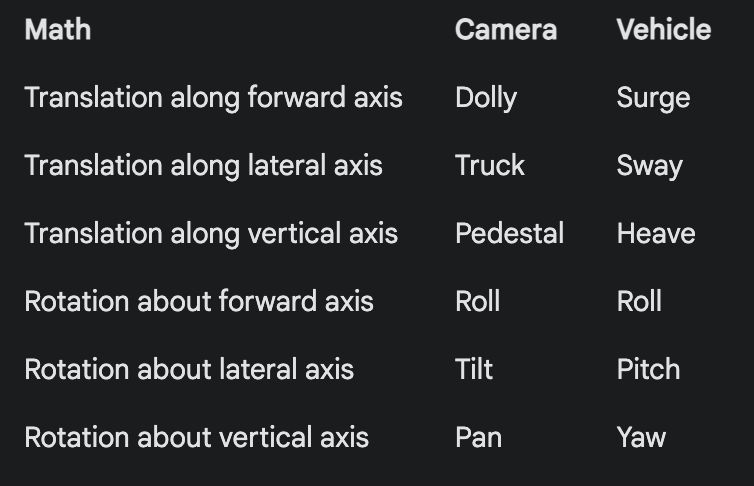Click Rotation about lateral axis text
754x486 pixels.
pos(189,370)
